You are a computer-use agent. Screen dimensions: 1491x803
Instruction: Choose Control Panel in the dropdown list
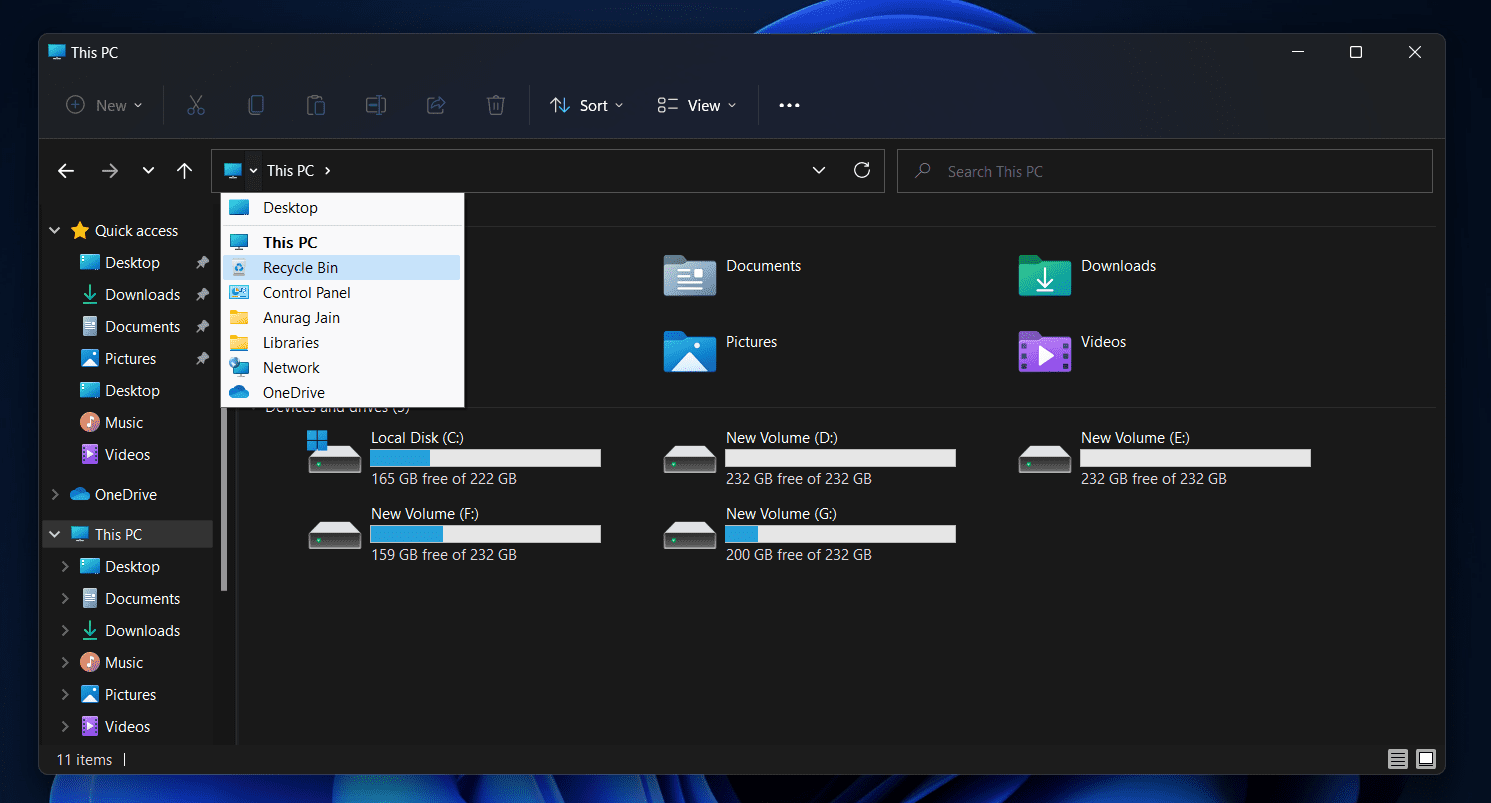306,293
